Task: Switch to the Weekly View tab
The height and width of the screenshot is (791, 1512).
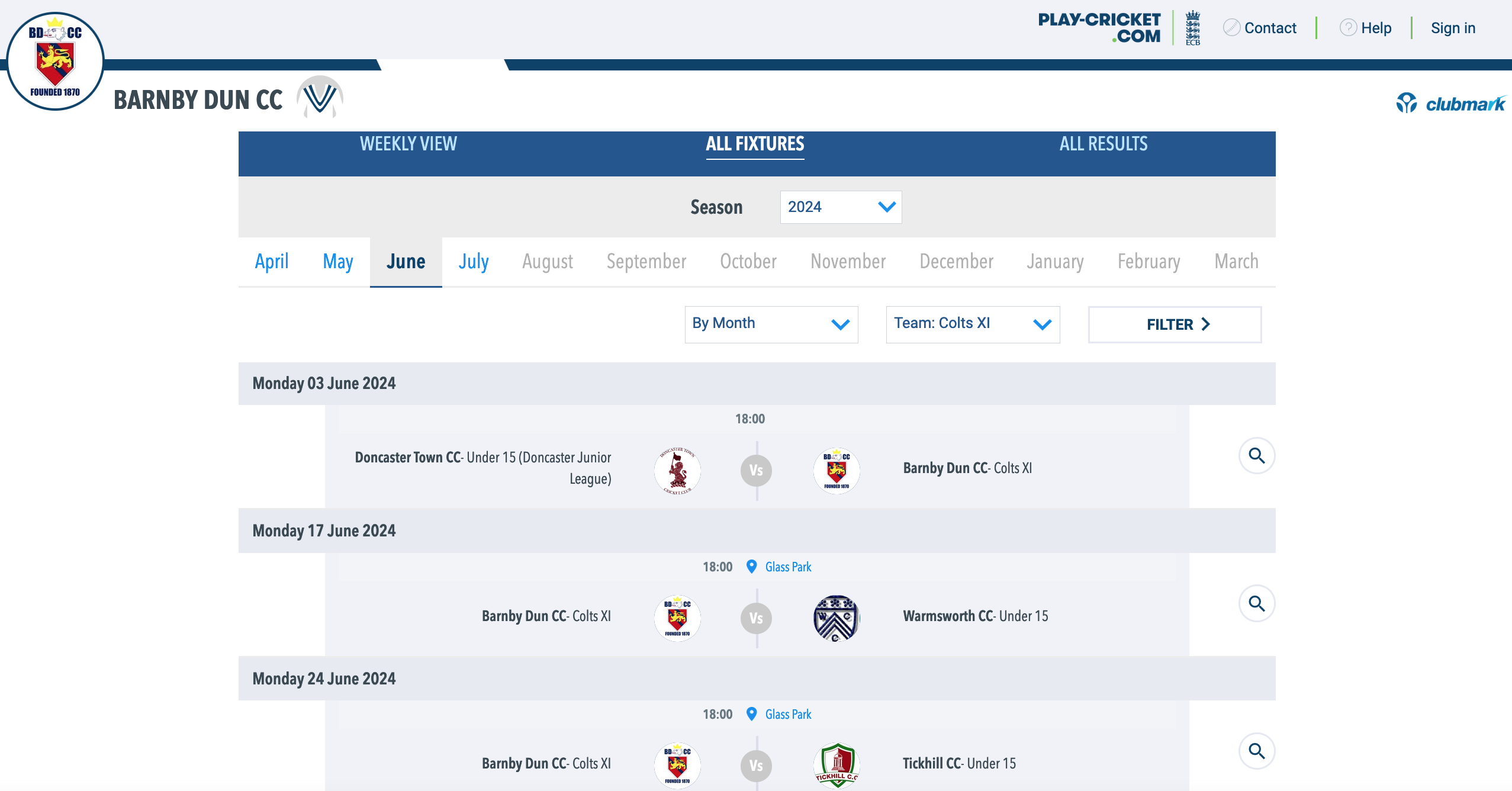Action: [x=408, y=144]
